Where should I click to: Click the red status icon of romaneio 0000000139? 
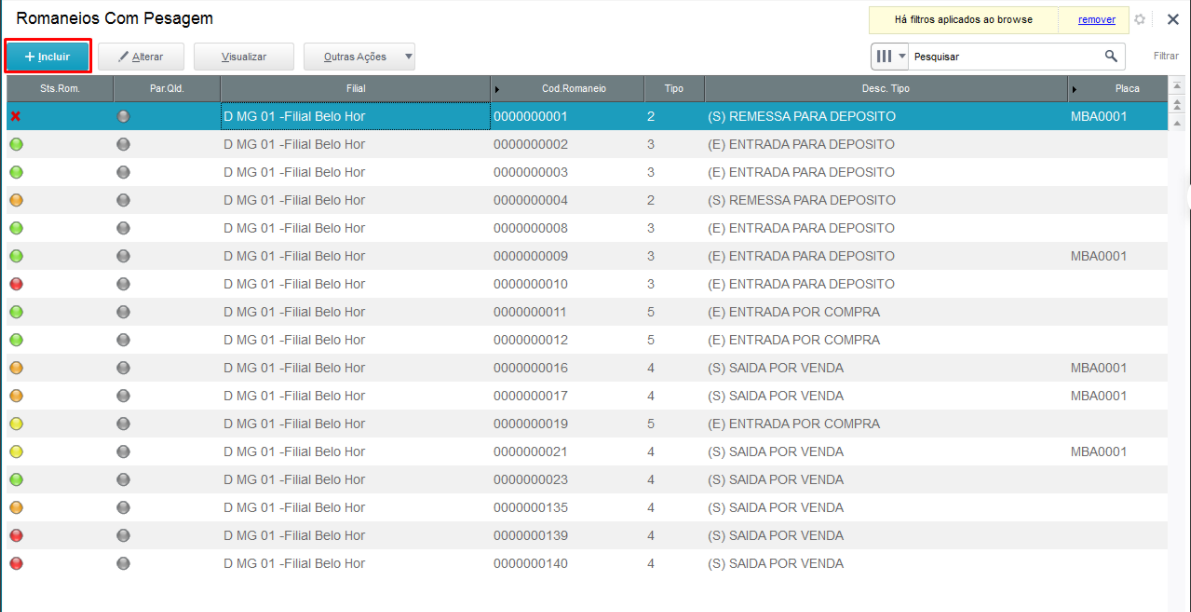(x=16, y=535)
